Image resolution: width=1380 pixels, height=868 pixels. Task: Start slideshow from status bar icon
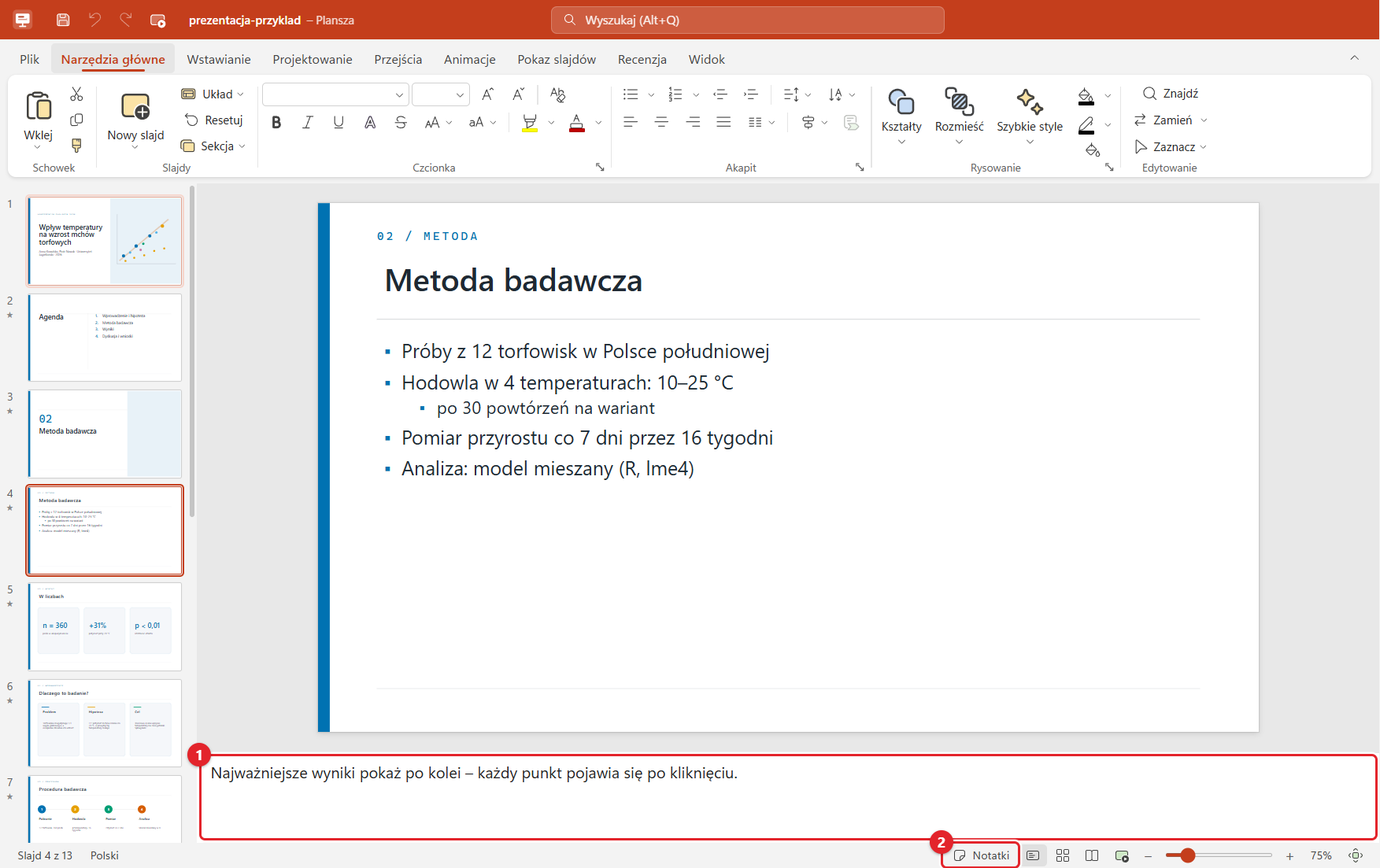pyautogui.click(x=1122, y=855)
